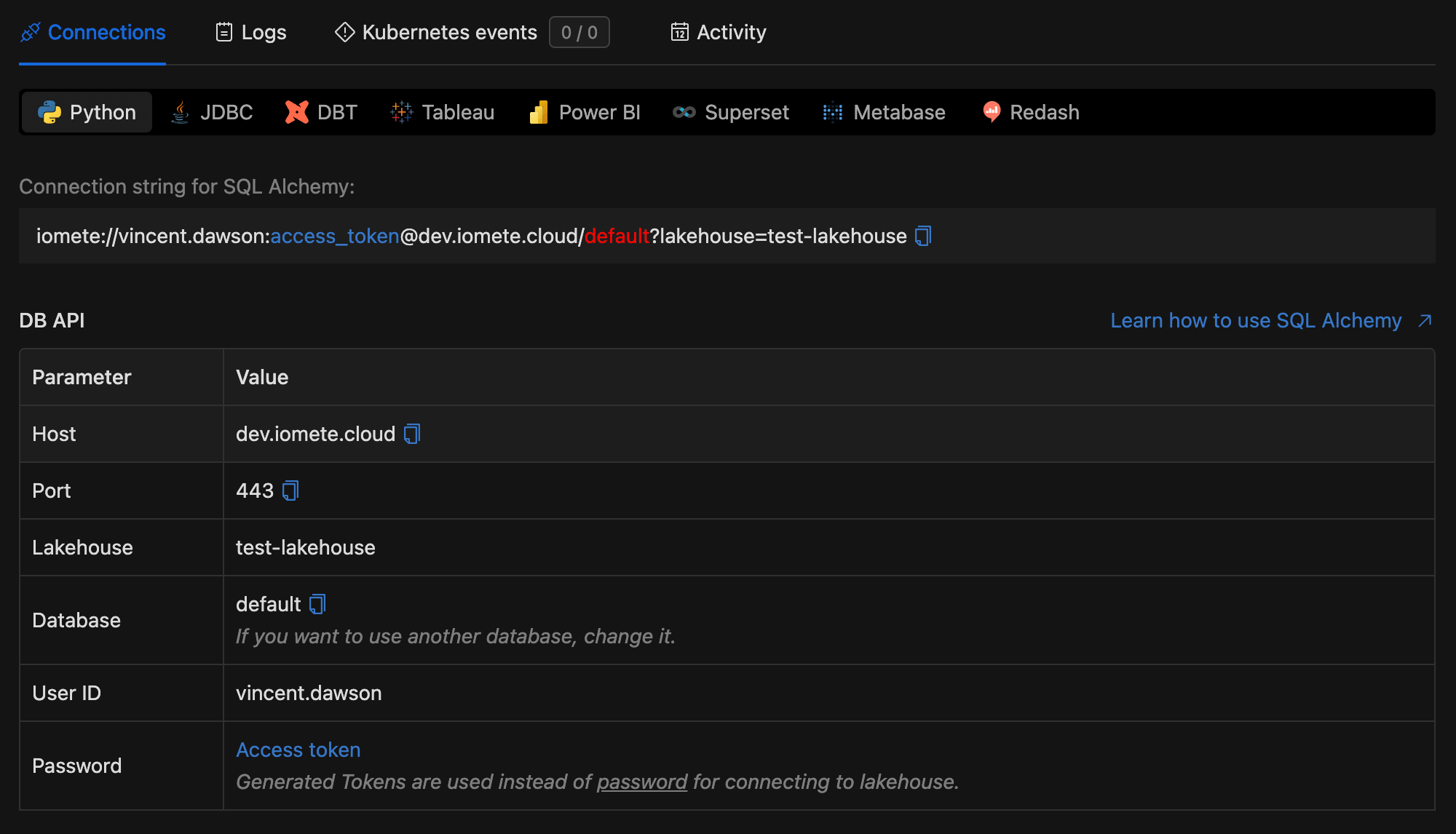The image size is (1456, 834).
Task: Click the Superset infinity logo icon
Action: (684, 112)
